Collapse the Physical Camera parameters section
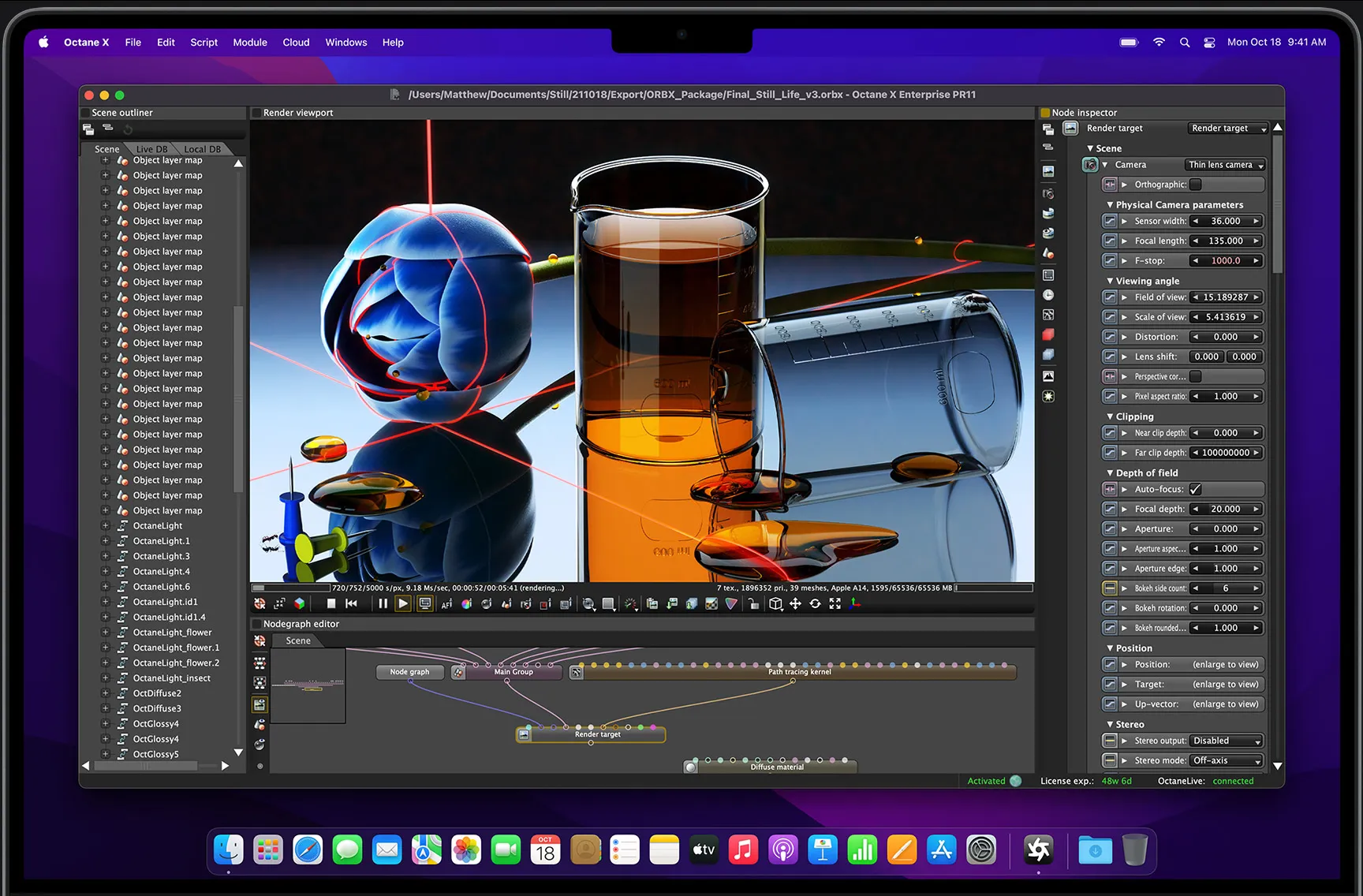 click(x=1110, y=204)
